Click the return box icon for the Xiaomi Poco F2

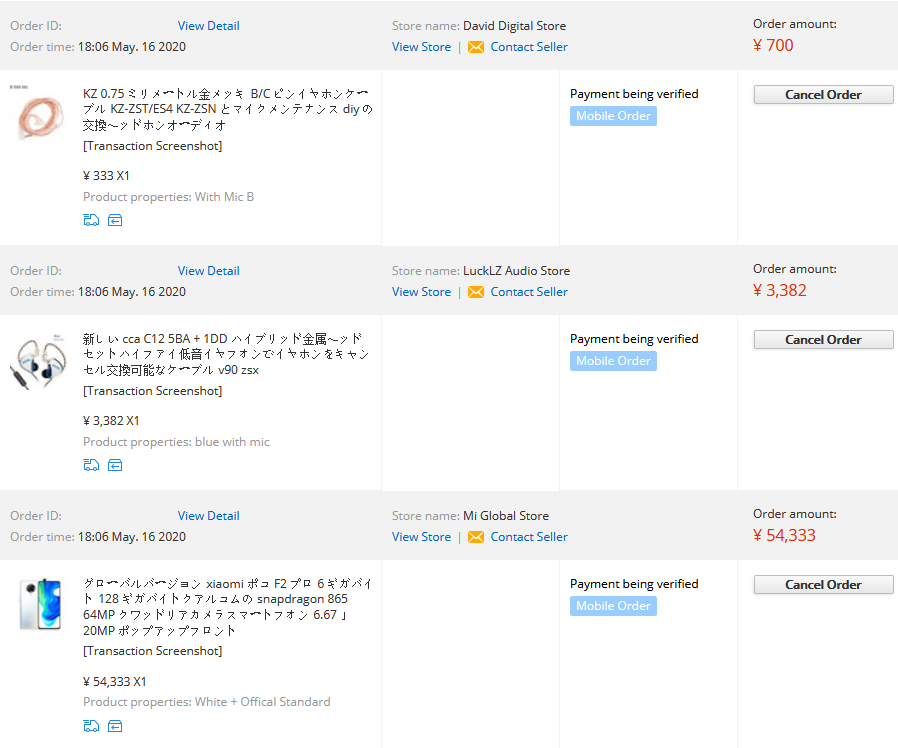click(x=115, y=726)
